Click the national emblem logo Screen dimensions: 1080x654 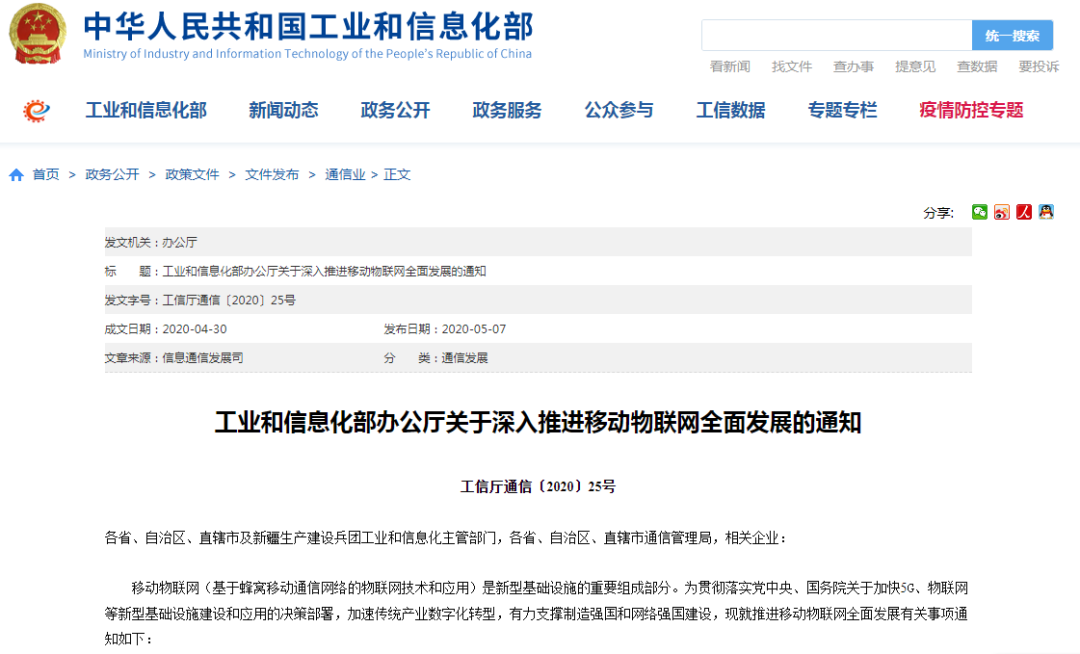point(37,34)
